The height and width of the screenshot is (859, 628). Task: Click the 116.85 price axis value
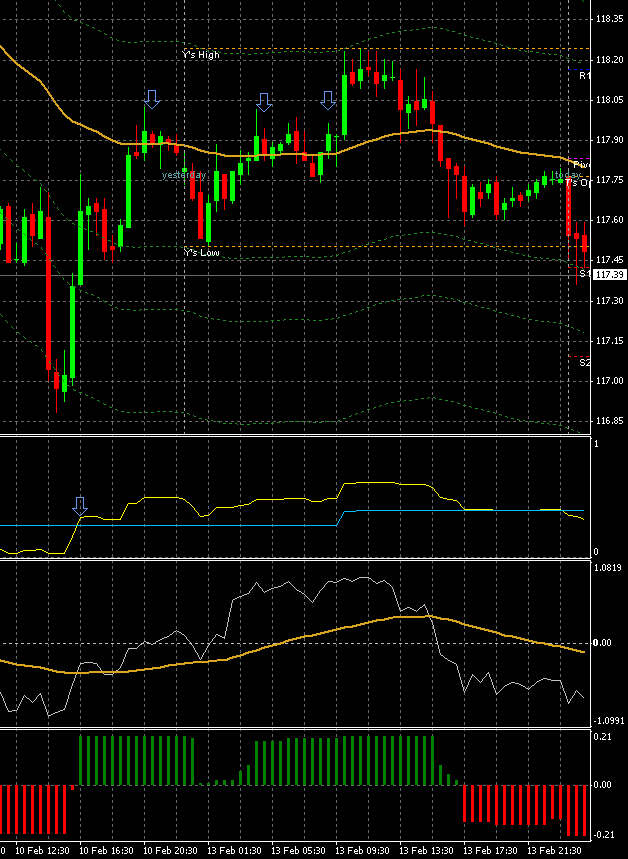click(609, 421)
